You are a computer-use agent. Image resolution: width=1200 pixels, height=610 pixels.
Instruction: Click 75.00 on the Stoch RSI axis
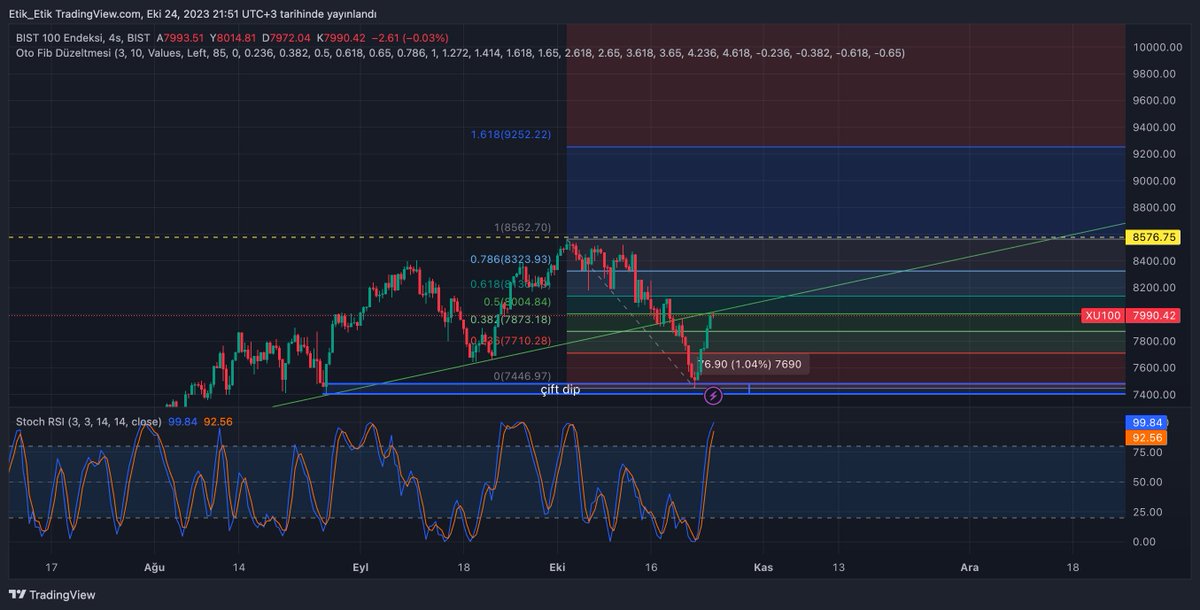[x=1147, y=452]
